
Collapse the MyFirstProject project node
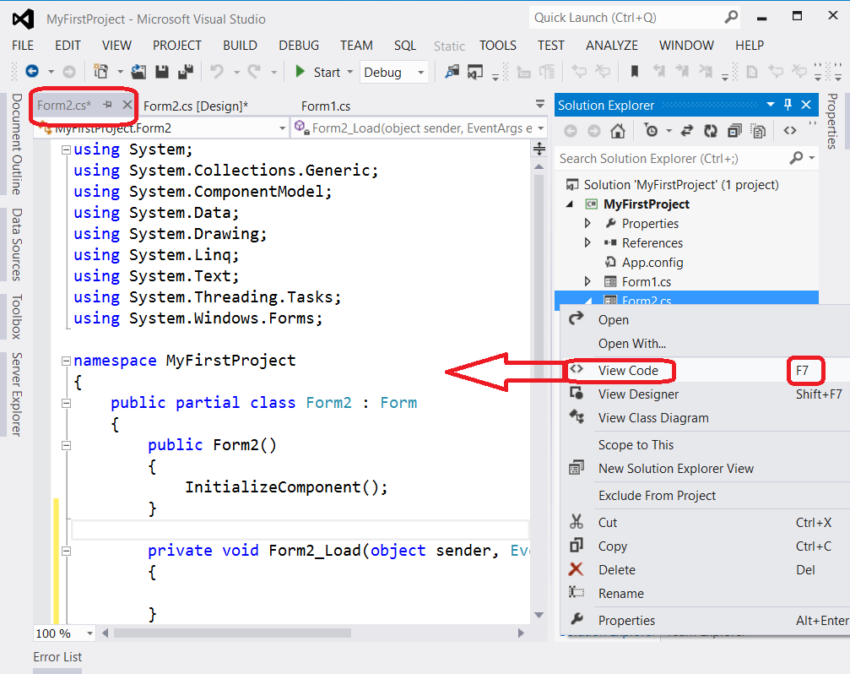click(570, 204)
